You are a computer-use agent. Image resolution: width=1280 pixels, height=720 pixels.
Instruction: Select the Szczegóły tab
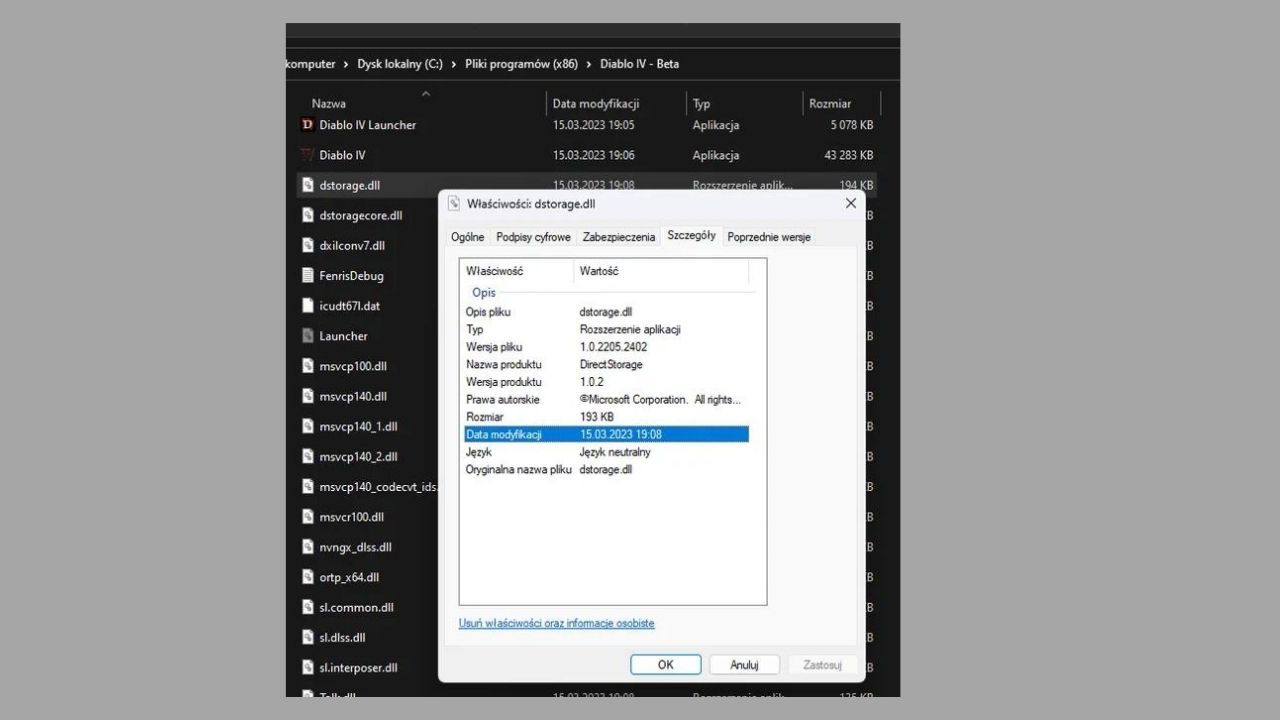pos(691,235)
